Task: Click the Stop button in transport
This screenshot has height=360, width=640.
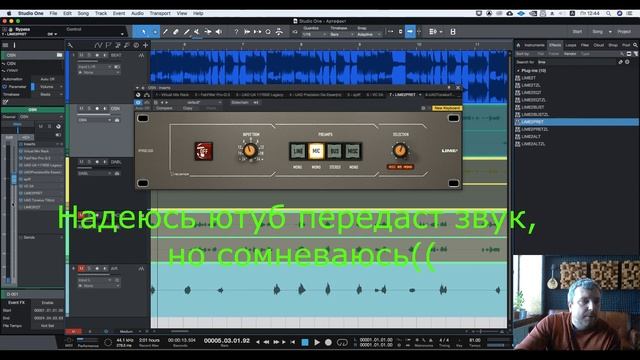Action: pos(304,342)
